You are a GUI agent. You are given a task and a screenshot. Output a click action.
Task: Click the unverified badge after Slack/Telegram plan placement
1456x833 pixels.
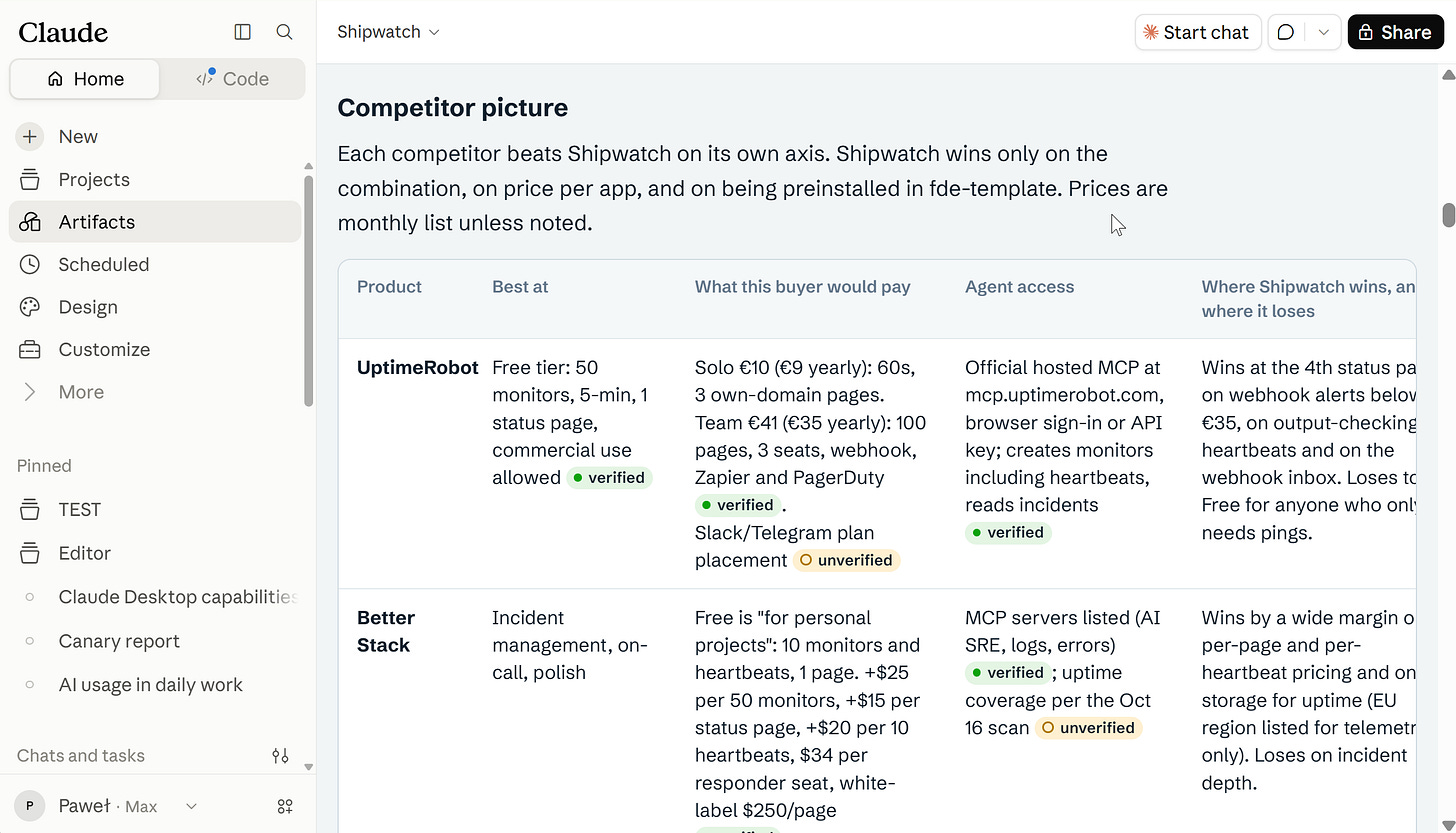point(847,560)
